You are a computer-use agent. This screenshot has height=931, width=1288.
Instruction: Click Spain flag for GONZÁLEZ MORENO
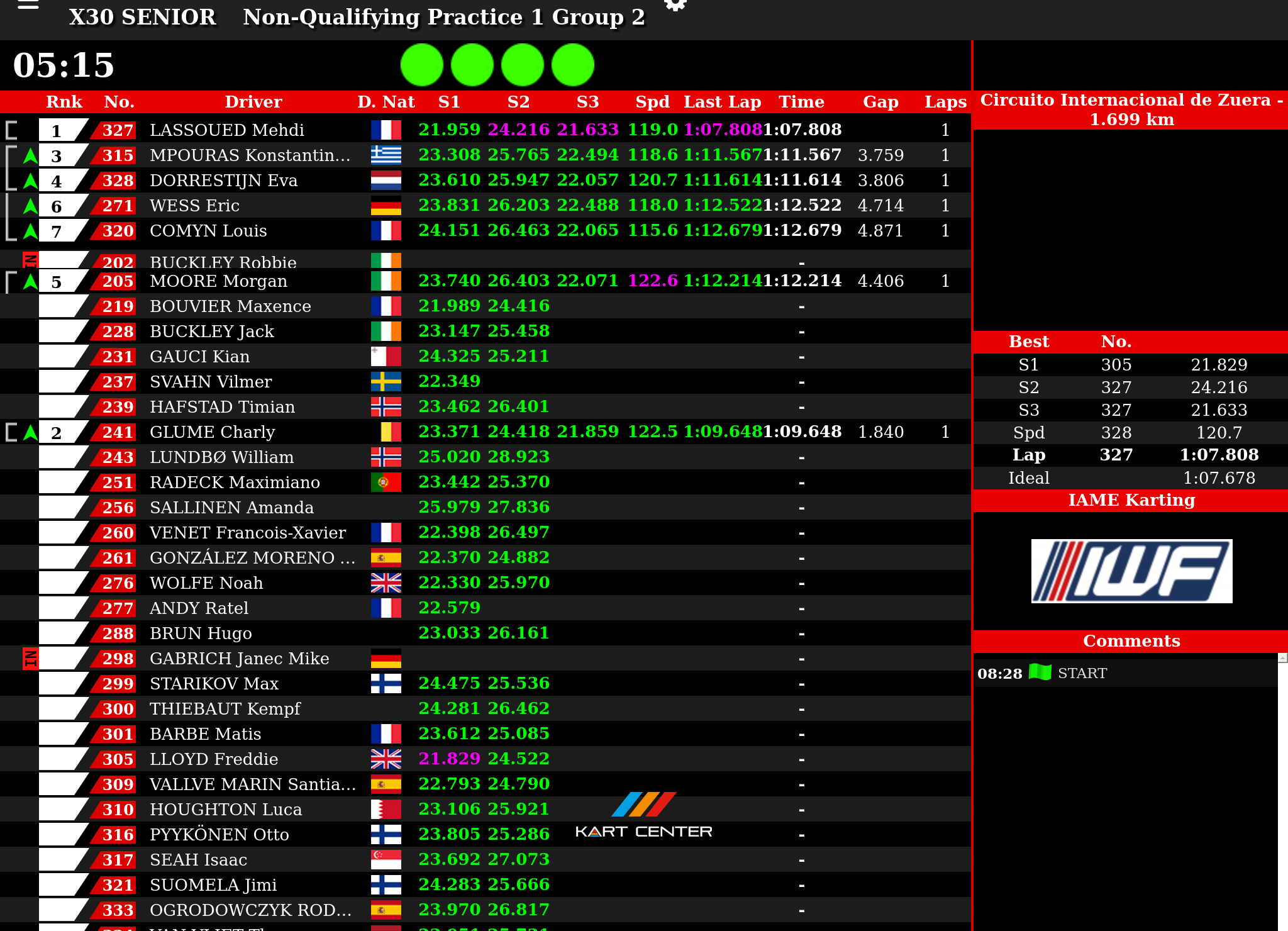(386, 558)
